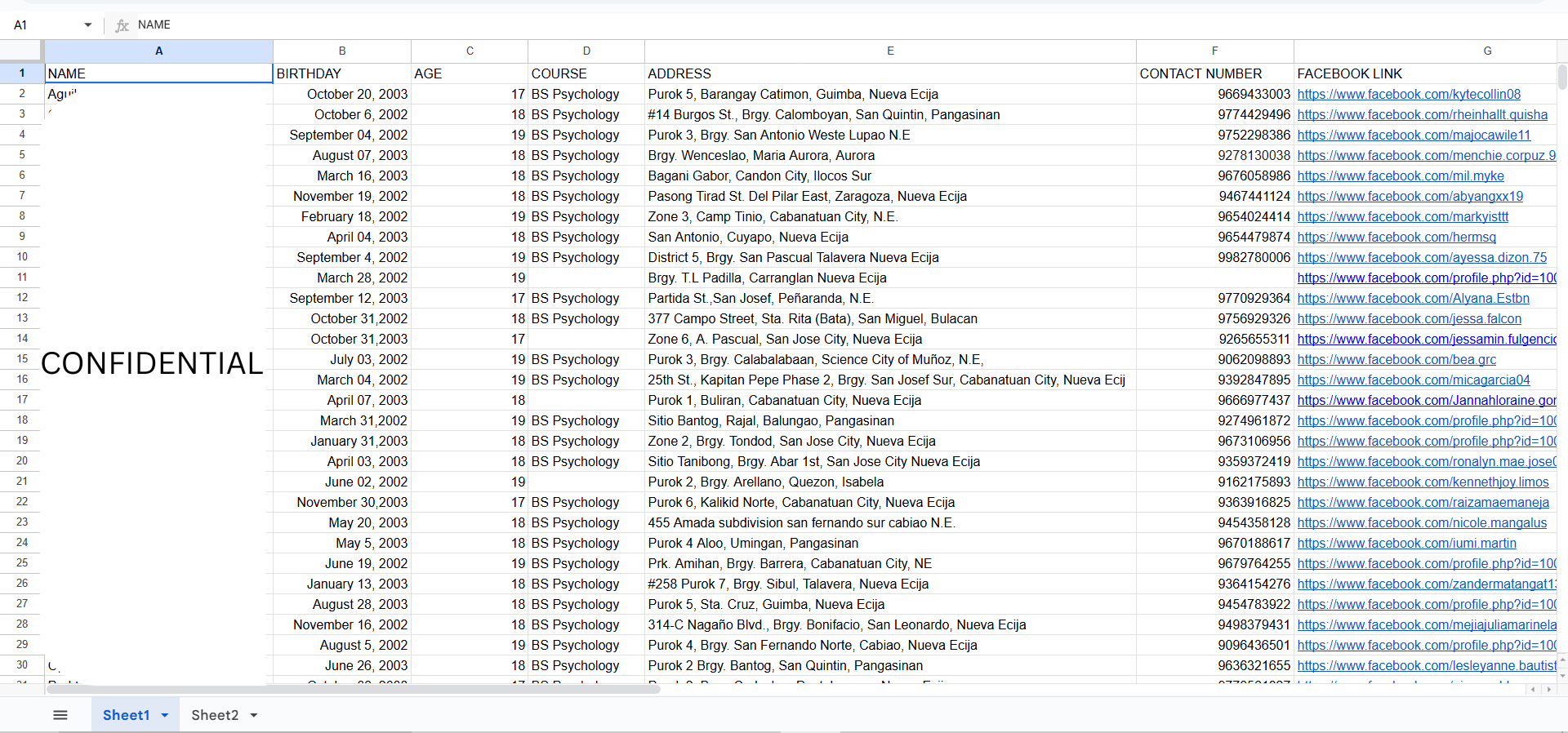
Task: Select the Sheet1 tab
Action: click(x=126, y=715)
